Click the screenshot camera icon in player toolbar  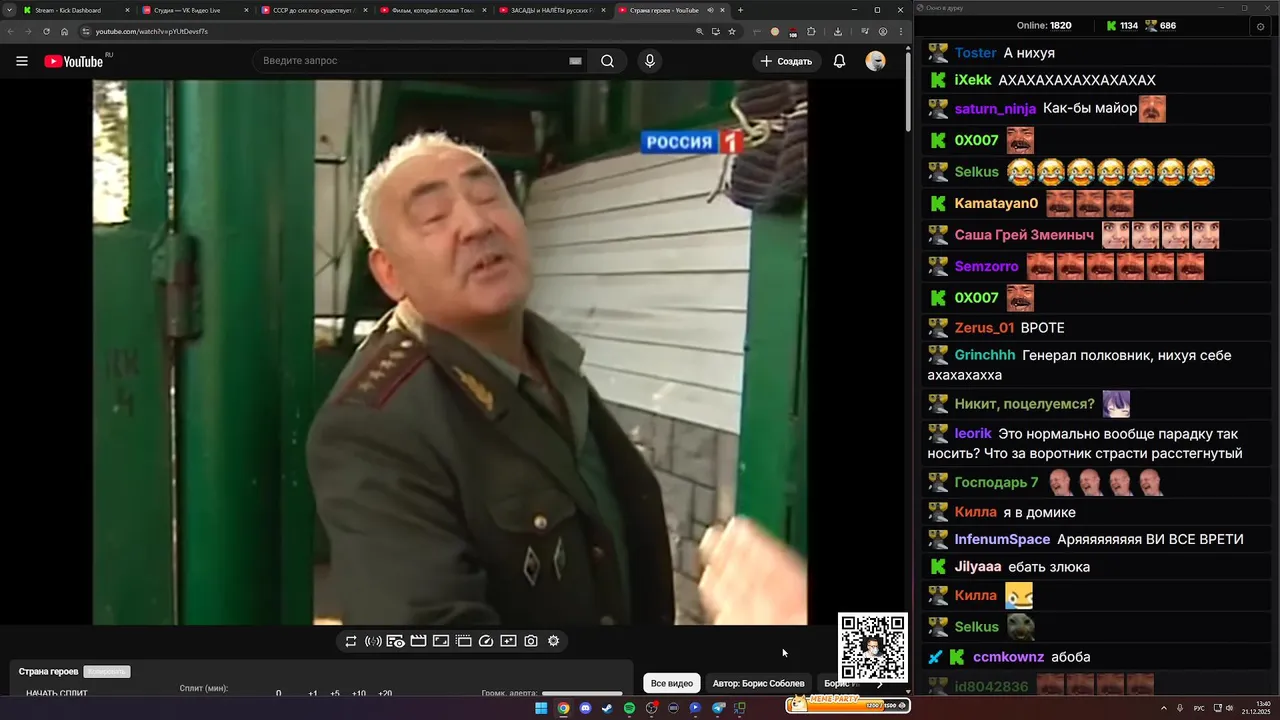pyautogui.click(x=531, y=641)
